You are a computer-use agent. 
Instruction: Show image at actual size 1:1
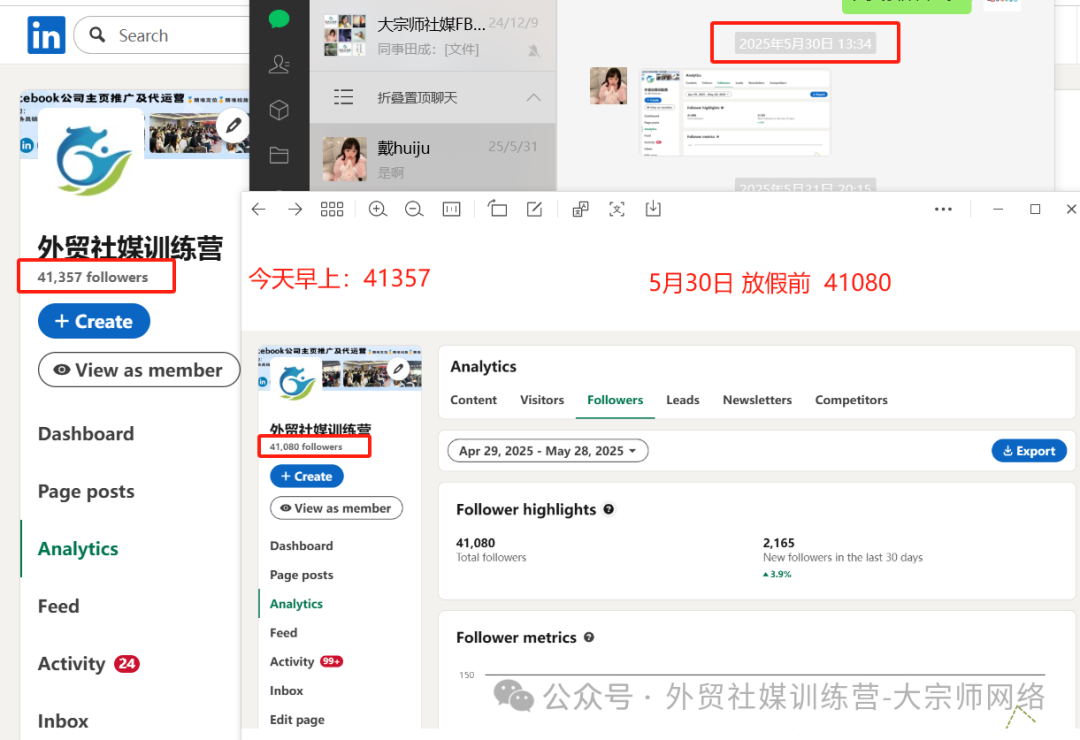[451, 209]
